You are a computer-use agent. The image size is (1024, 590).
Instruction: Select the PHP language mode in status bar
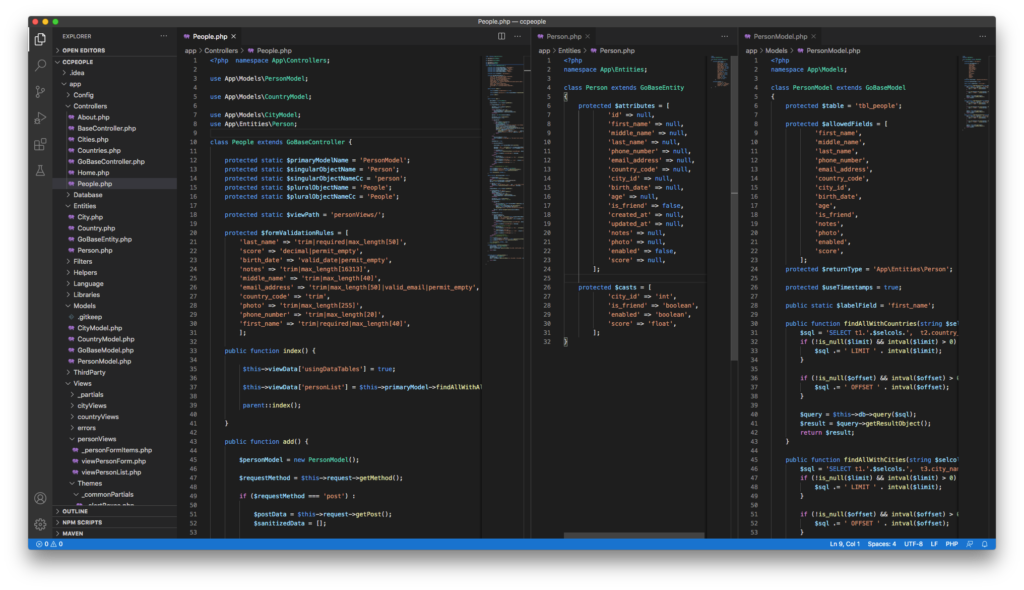[952, 544]
